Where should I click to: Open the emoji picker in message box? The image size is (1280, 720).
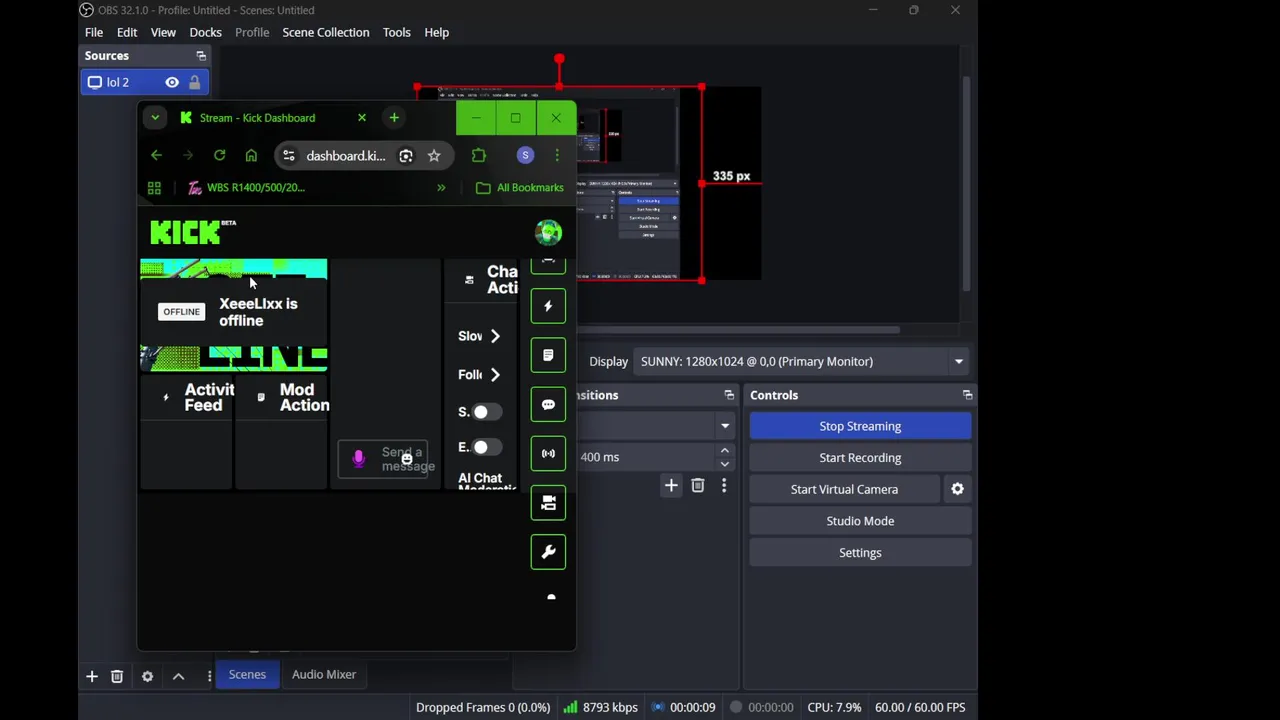click(406, 459)
